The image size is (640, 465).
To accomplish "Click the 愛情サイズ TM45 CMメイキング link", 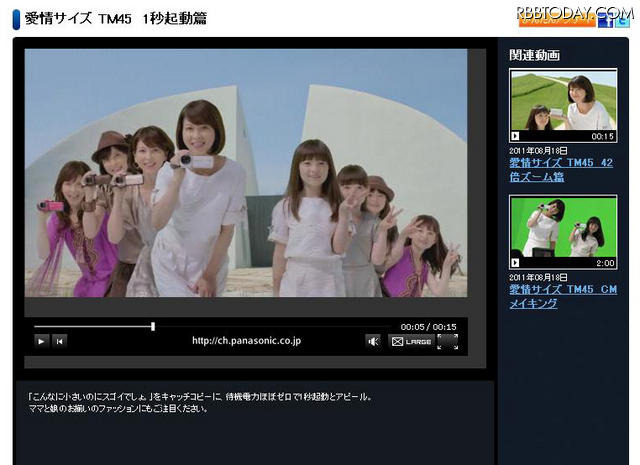I will pos(558,296).
